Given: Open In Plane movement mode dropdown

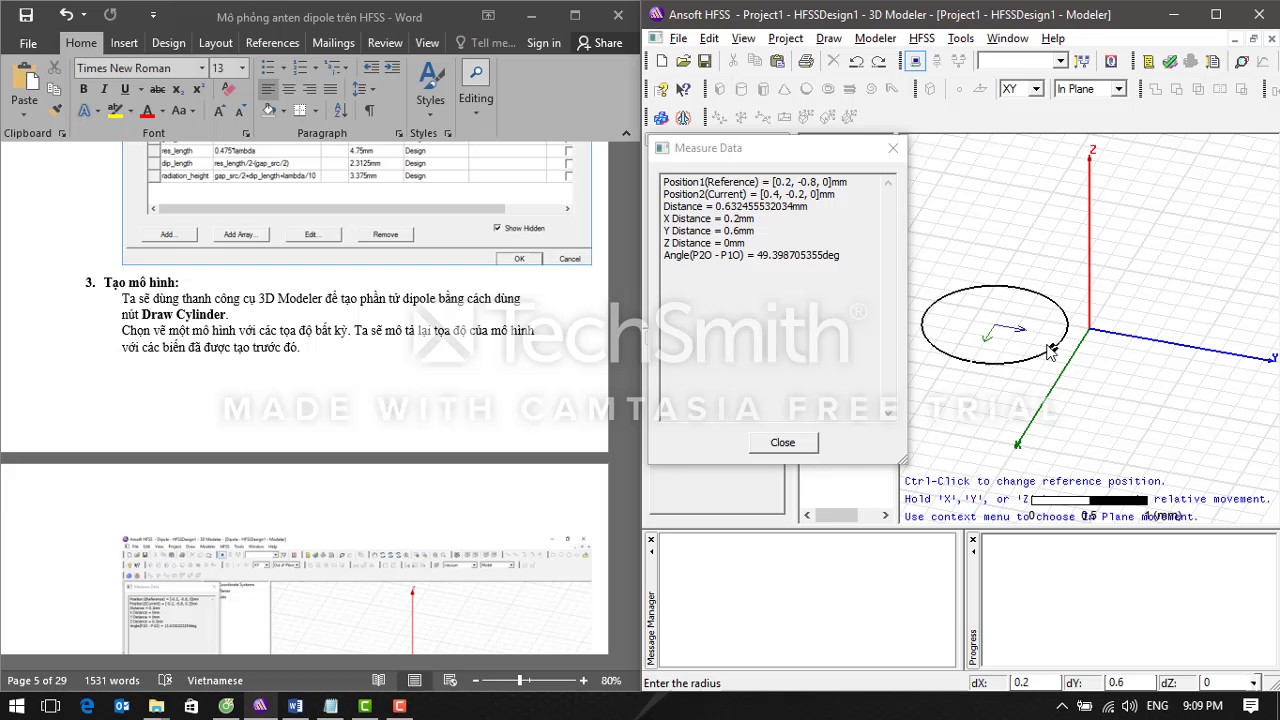Looking at the screenshot, I should (1119, 89).
